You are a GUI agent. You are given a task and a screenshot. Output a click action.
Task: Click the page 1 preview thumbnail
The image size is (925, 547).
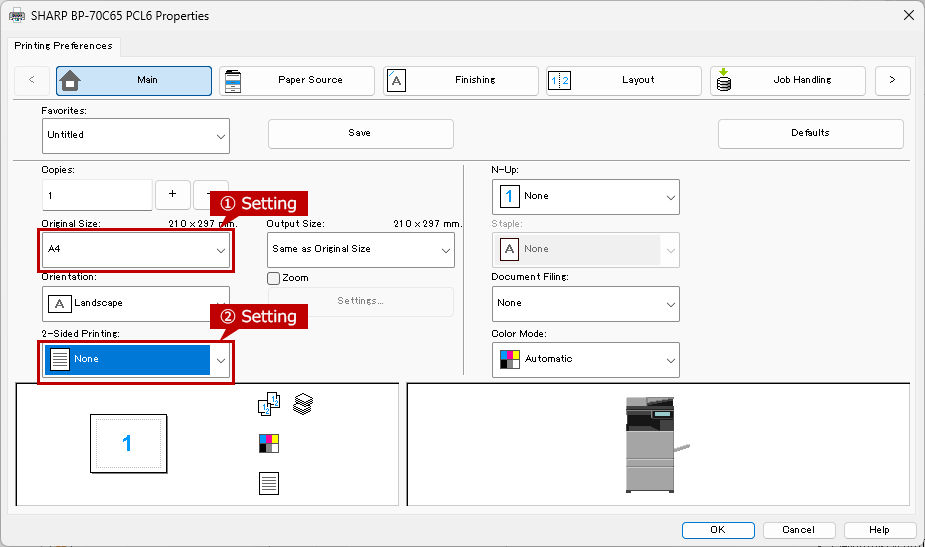[x=129, y=444]
